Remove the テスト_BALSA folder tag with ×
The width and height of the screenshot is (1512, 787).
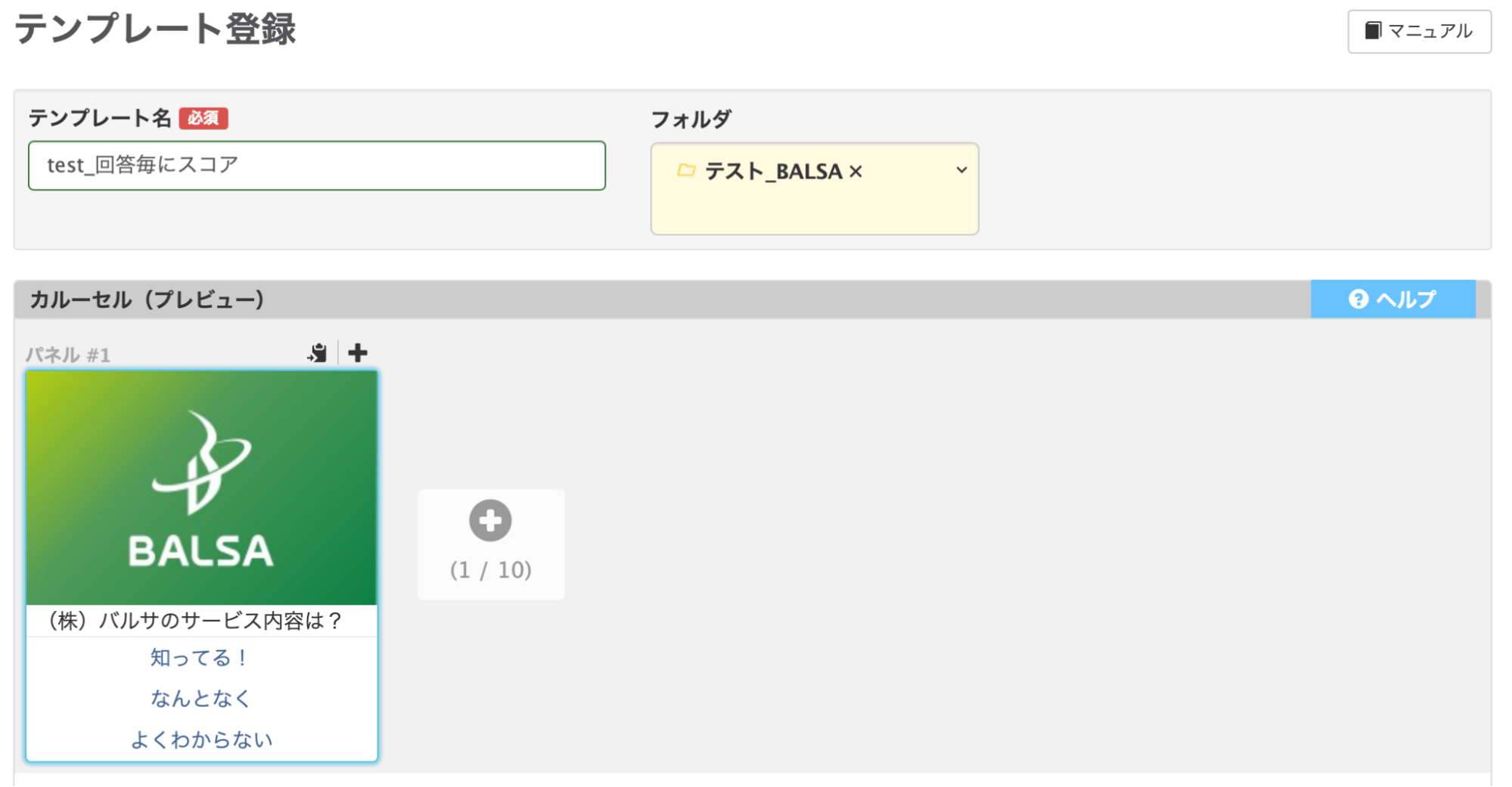[x=856, y=172]
